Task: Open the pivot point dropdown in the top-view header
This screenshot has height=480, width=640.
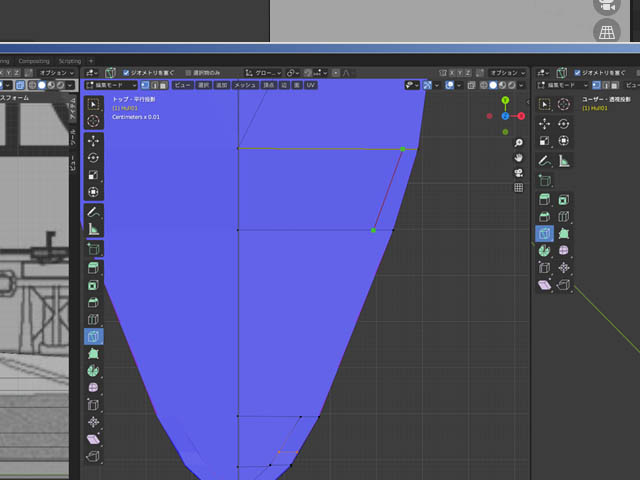Action: tap(293, 73)
